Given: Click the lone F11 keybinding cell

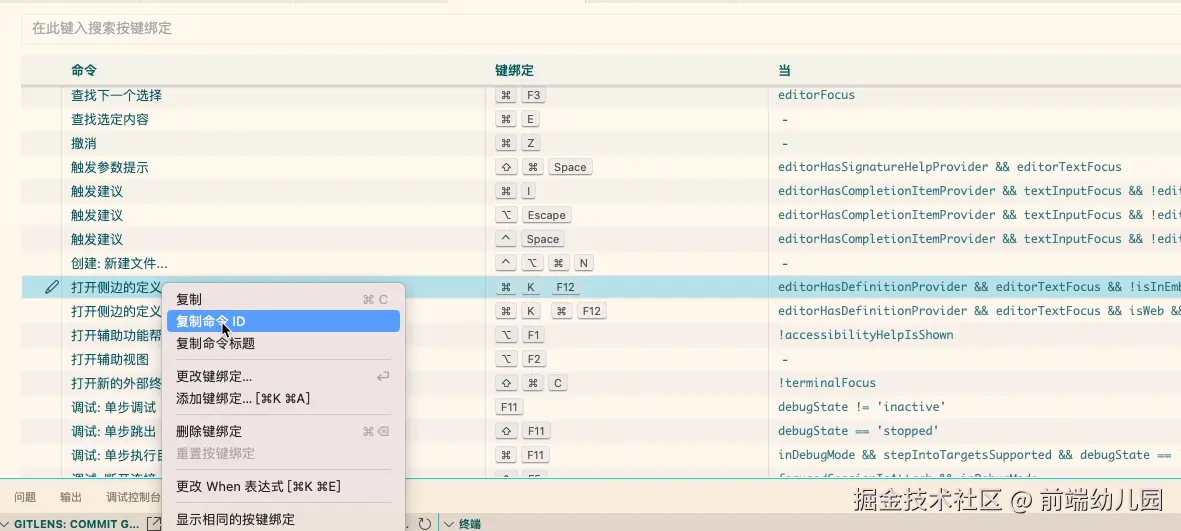Looking at the screenshot, I should (x=509, y=407).
